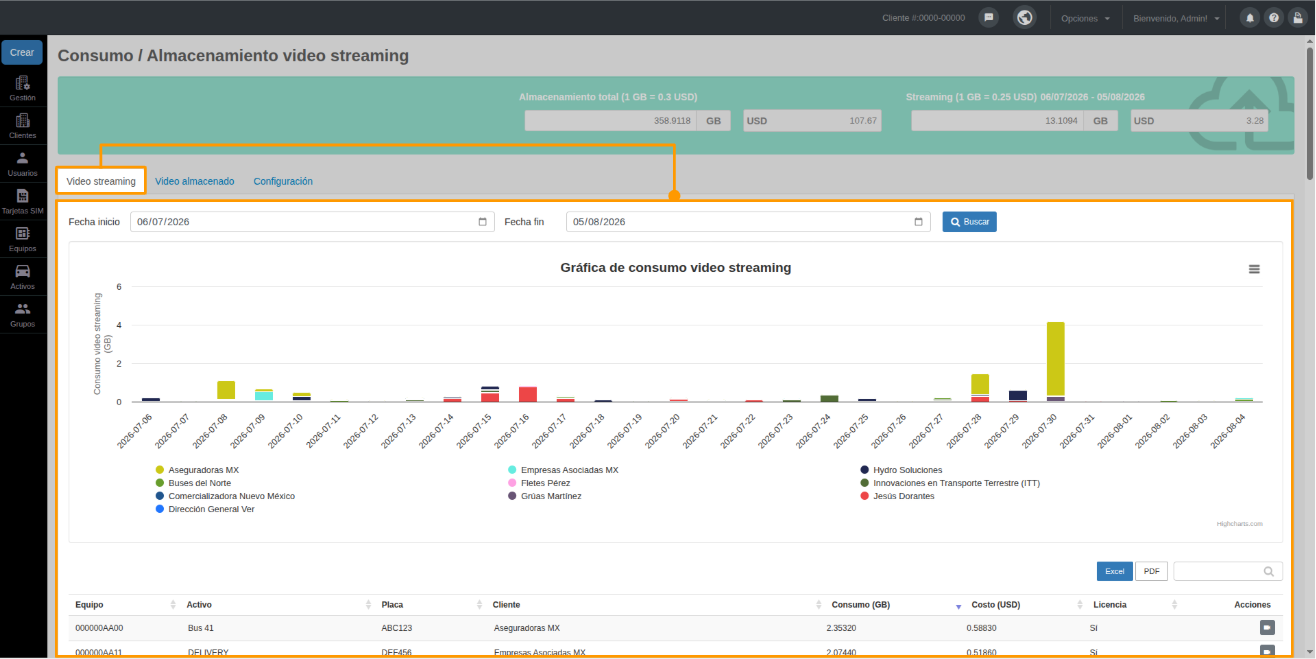Expand the Opciones dropdown
This screenshot has width=1316, height=659.
click(1085, 18)
